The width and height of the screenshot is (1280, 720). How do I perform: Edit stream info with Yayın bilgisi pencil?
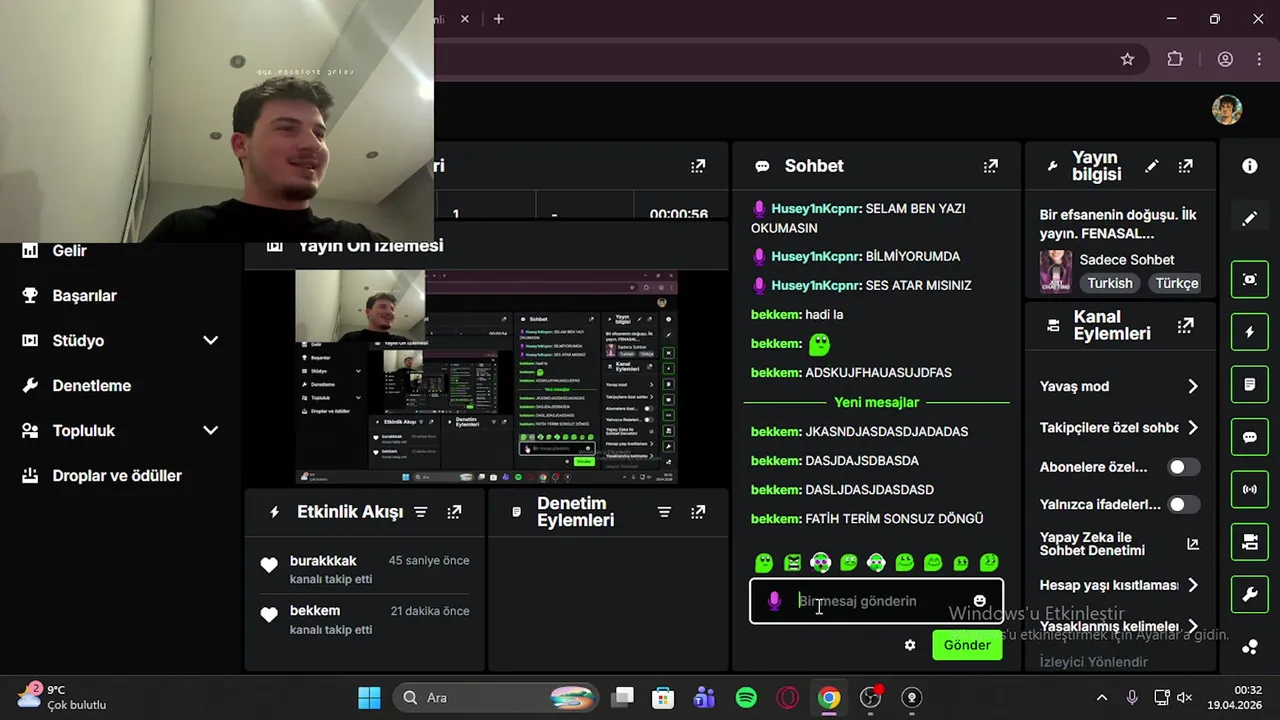[1152, 166]
